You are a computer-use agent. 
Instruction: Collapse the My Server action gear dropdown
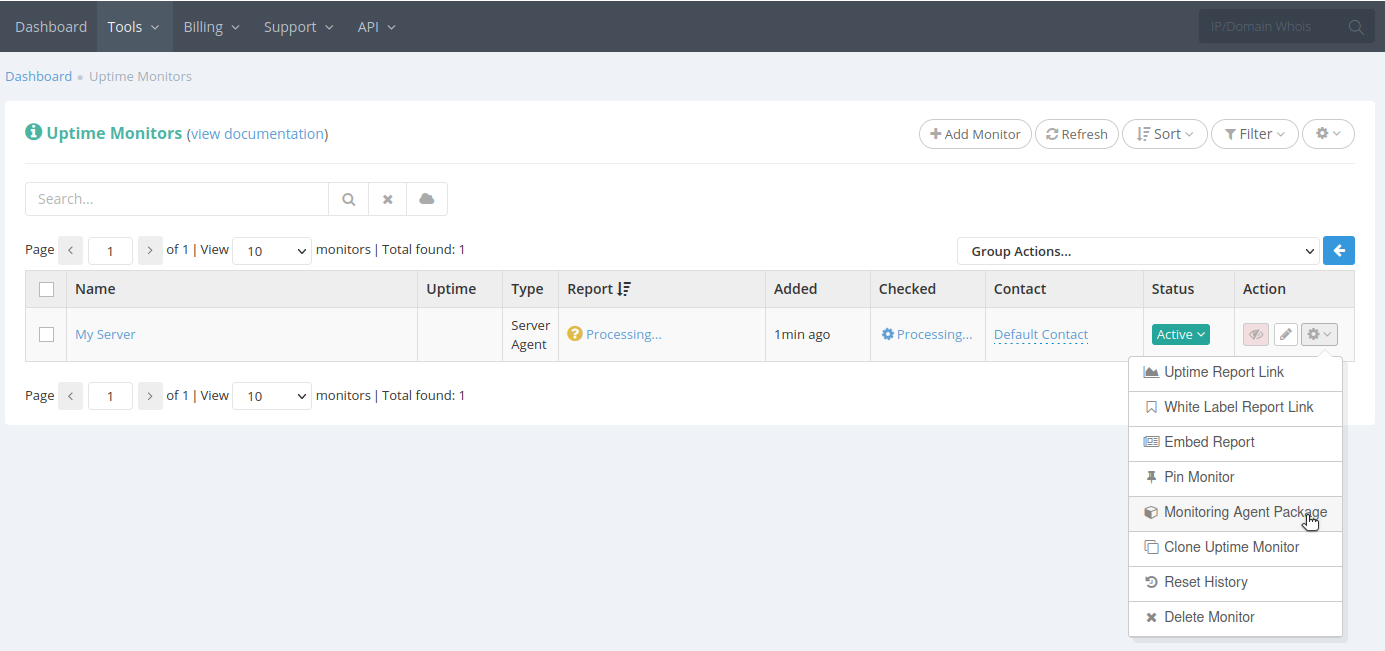coord(1319,335)
